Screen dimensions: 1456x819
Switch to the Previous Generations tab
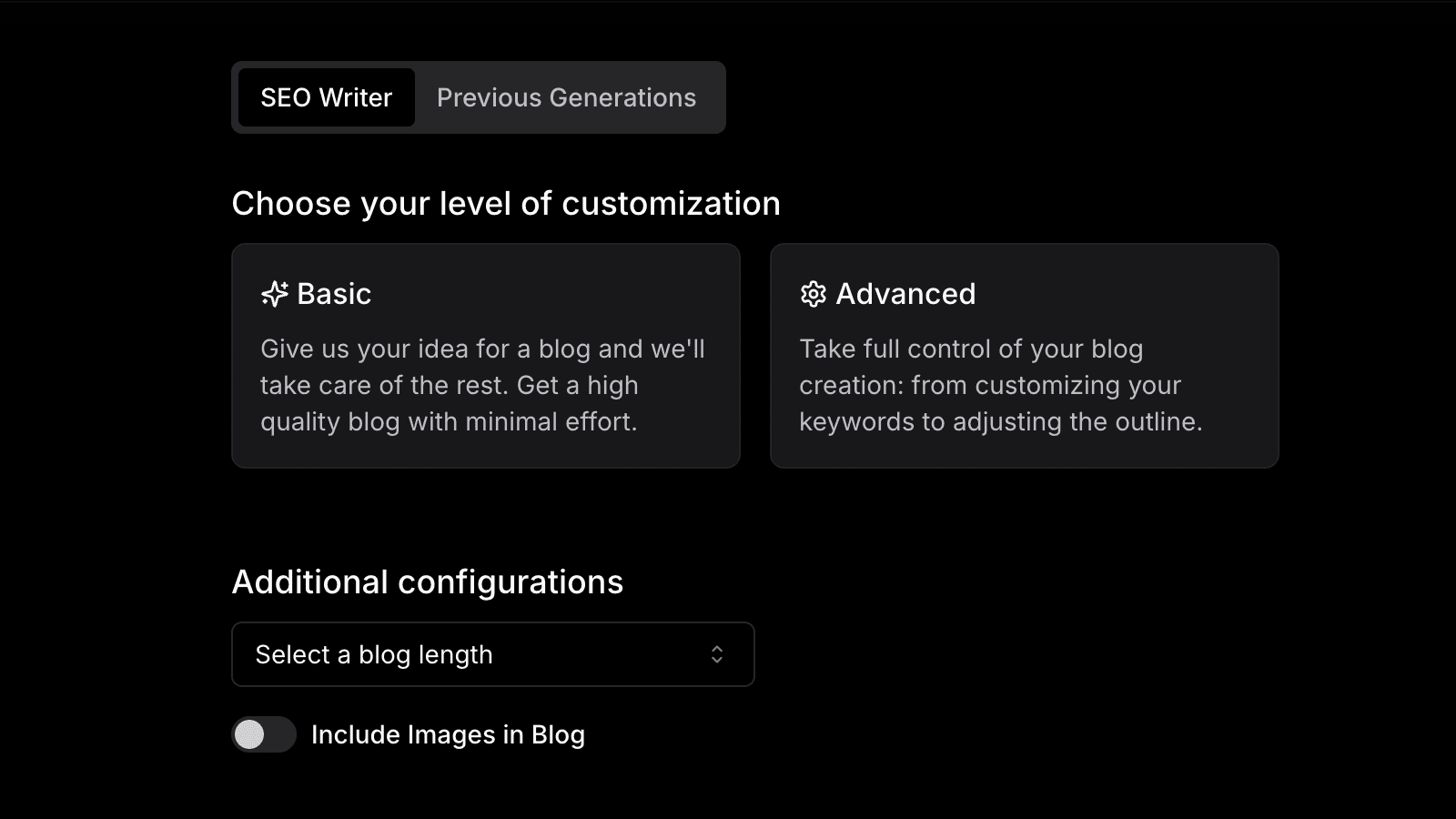coord(566,97)
